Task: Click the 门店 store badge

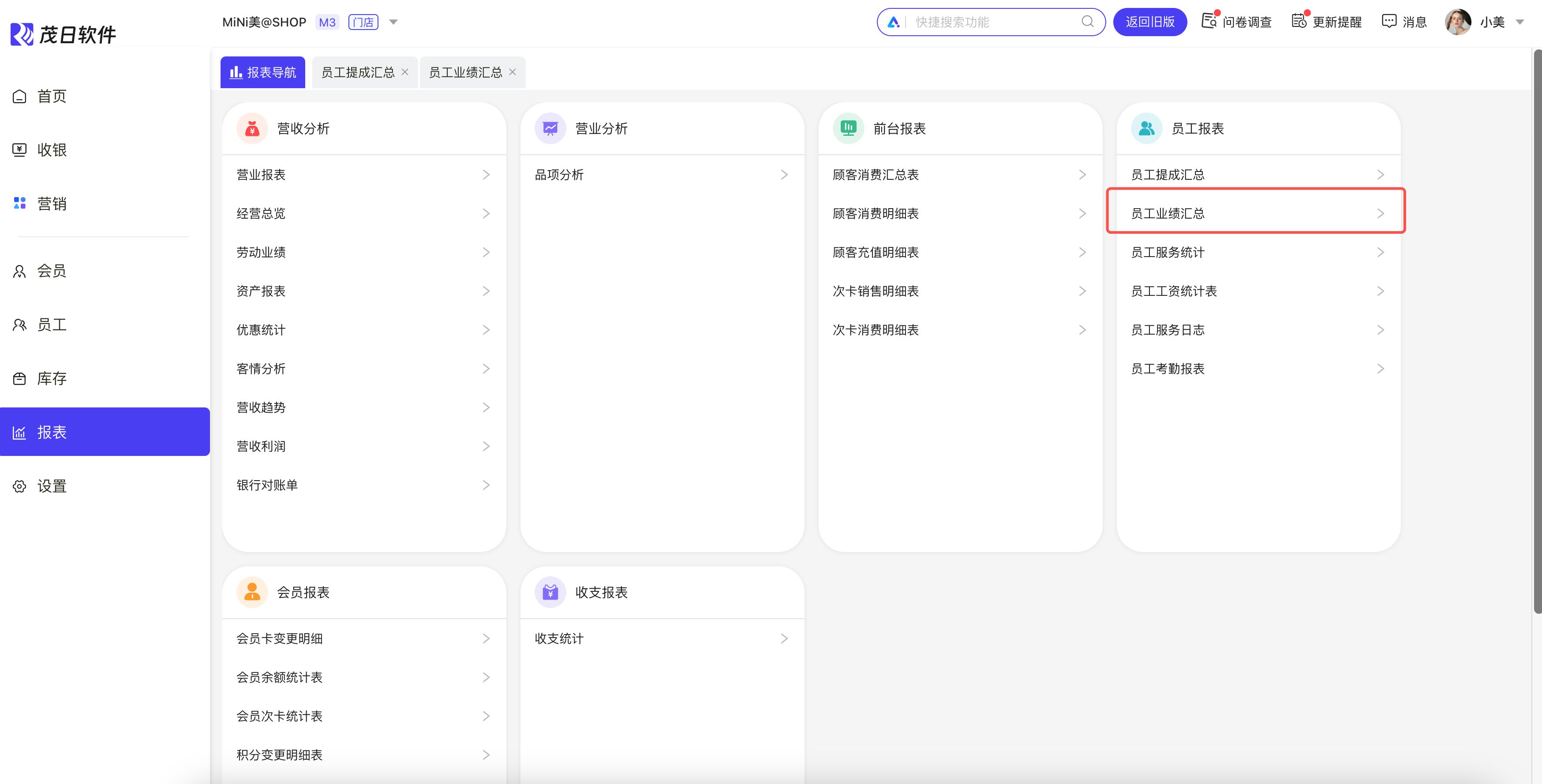Action: click(x=363, y=22)
